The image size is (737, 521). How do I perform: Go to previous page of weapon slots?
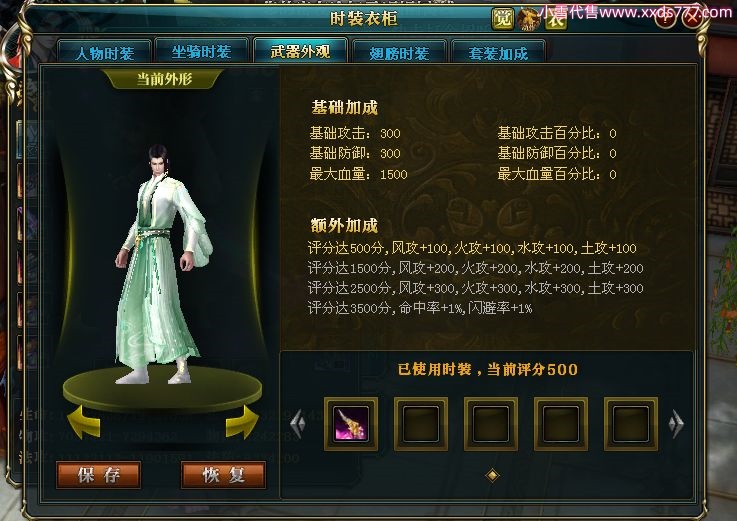[298, 424]
